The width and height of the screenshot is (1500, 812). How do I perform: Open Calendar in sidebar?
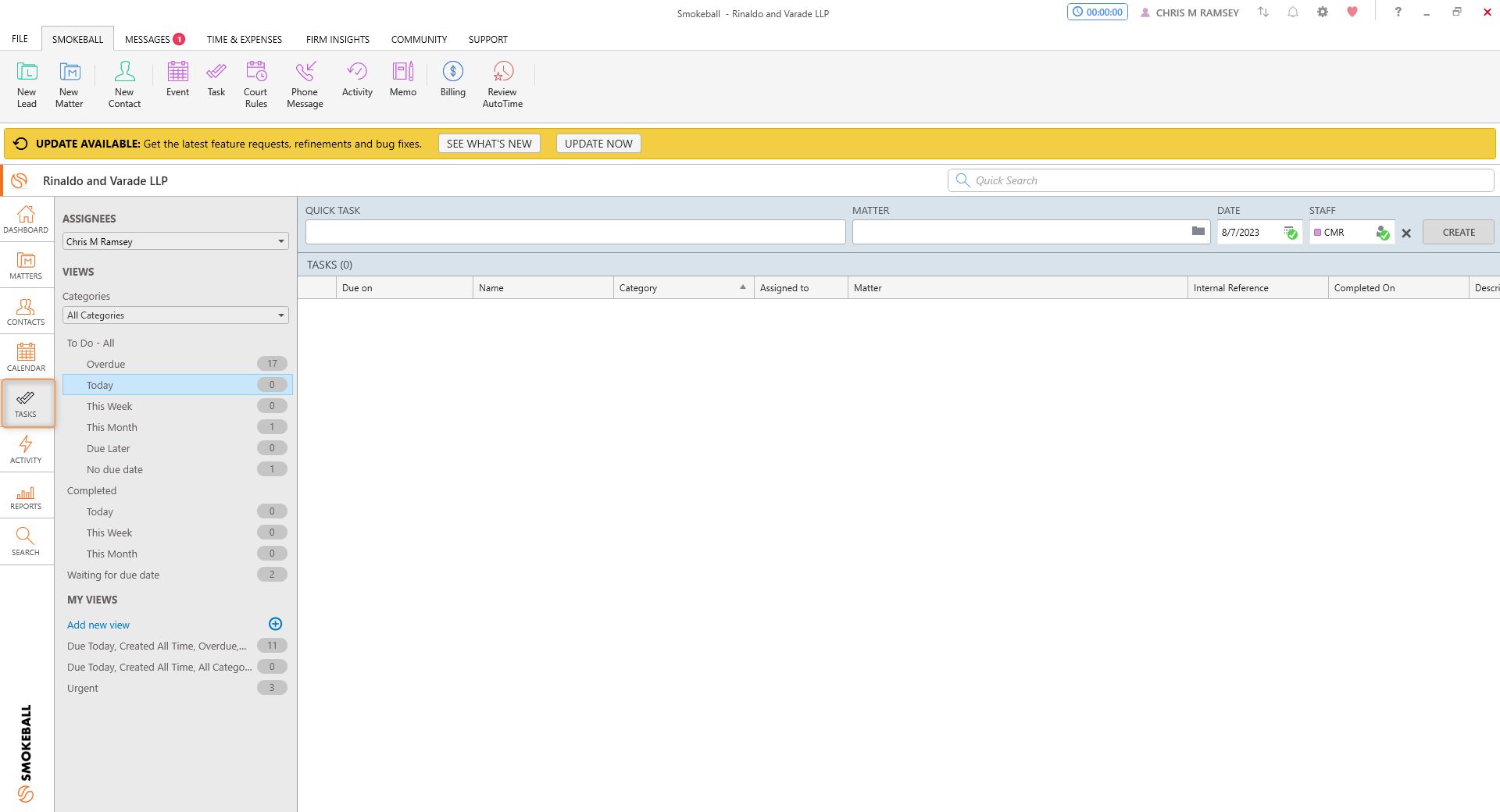tap(26, 358)
